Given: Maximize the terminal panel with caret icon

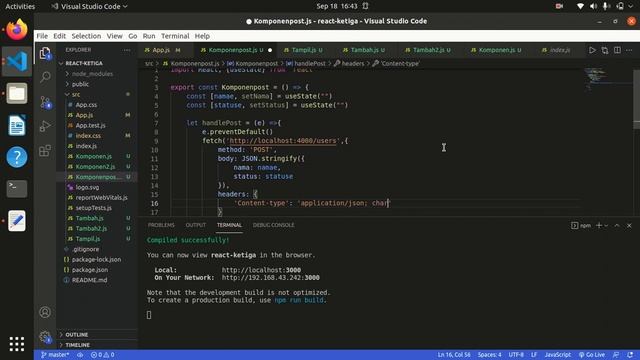Looking at the screenshot, I should (617, 225).
